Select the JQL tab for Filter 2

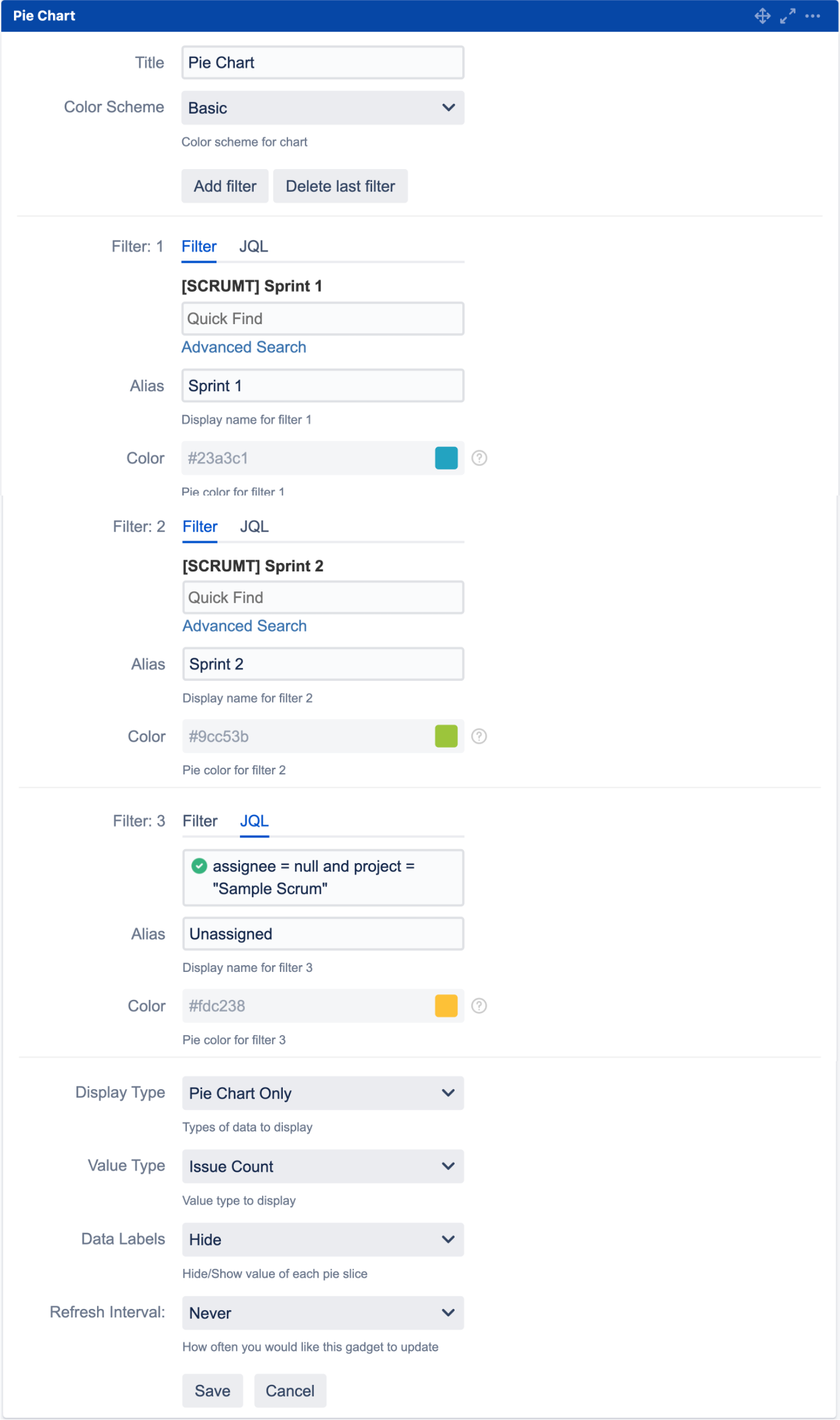[x=254, y=527]
